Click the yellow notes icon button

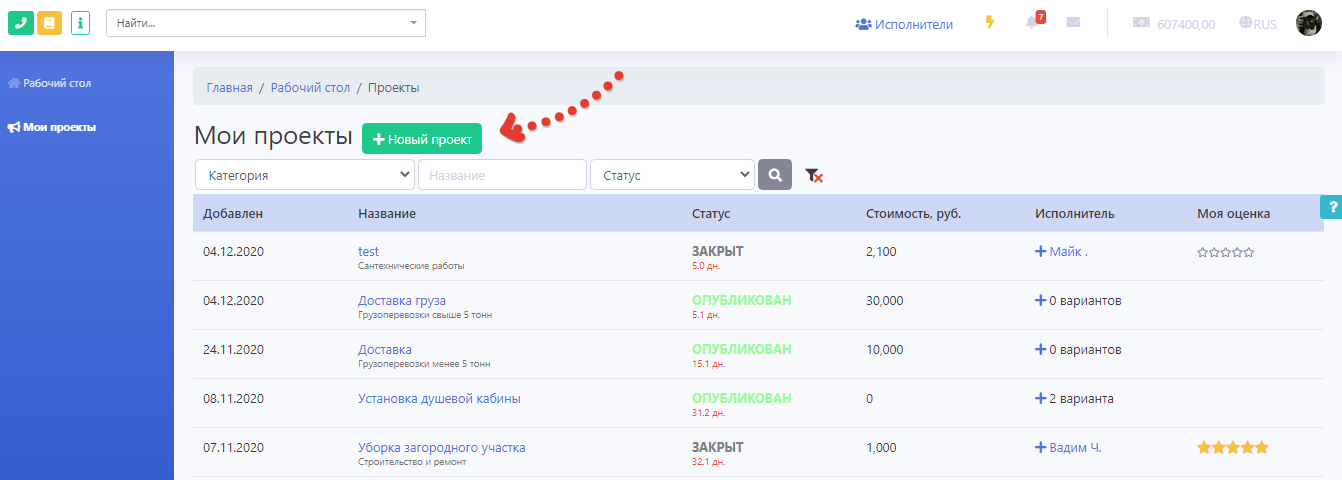click(49, 23)
